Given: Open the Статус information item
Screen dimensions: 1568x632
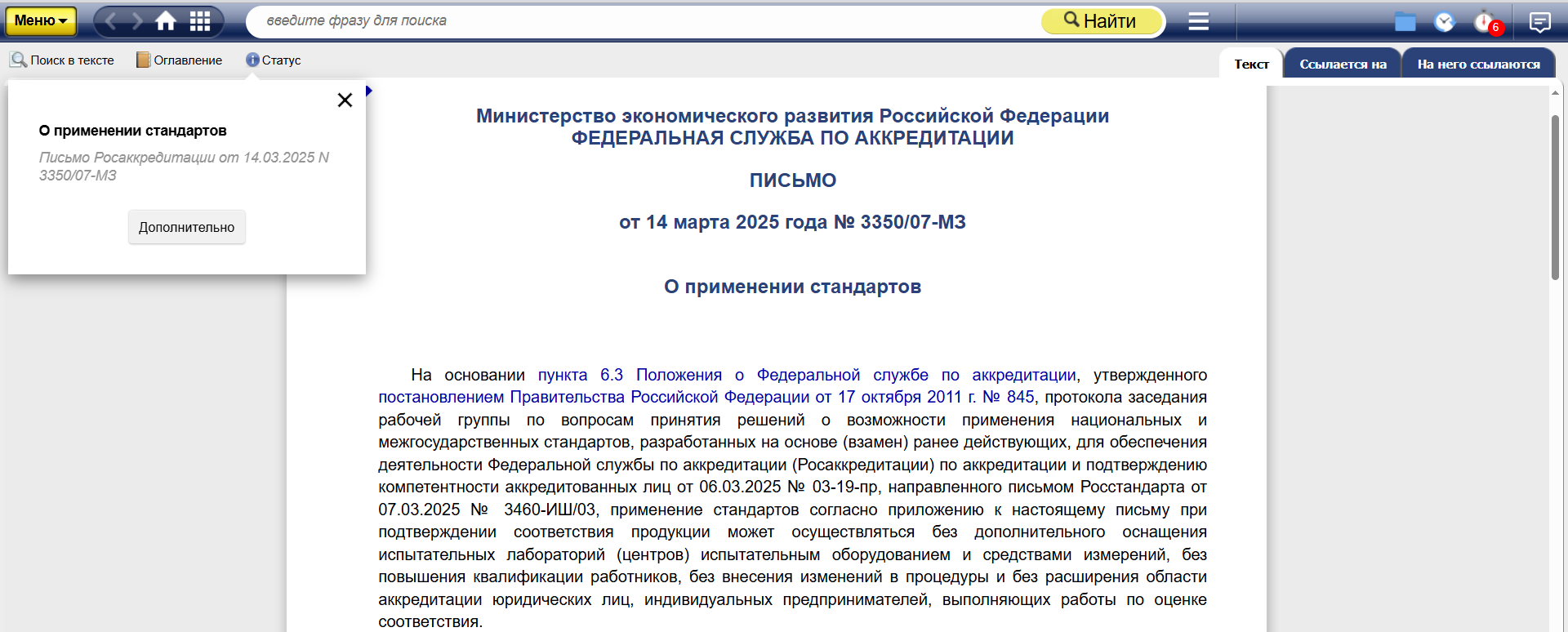Looking at the screenshot, I should point(274,60).
